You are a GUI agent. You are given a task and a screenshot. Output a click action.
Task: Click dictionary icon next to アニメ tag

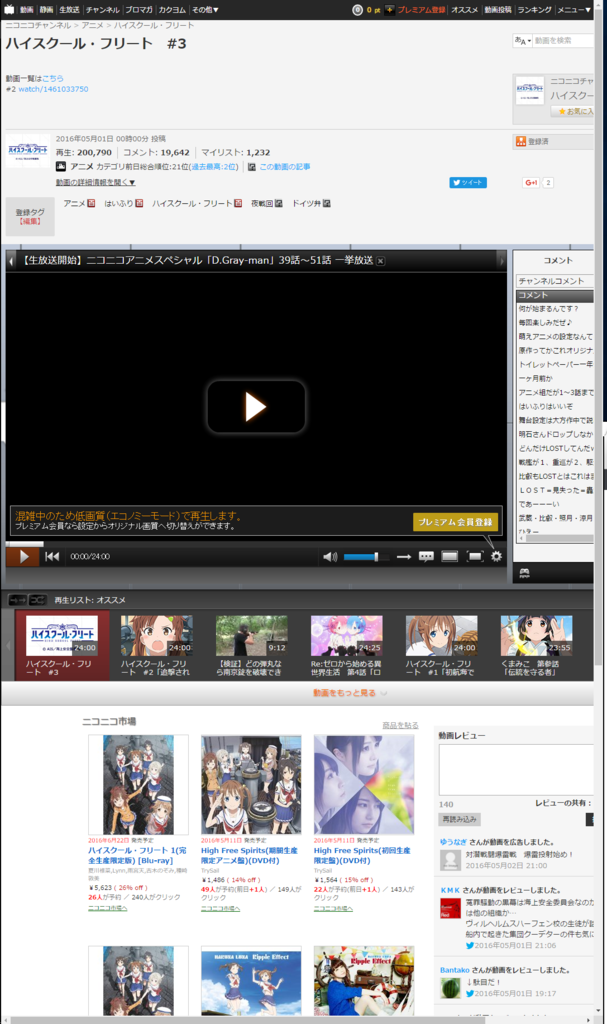[x=91, y=203]
